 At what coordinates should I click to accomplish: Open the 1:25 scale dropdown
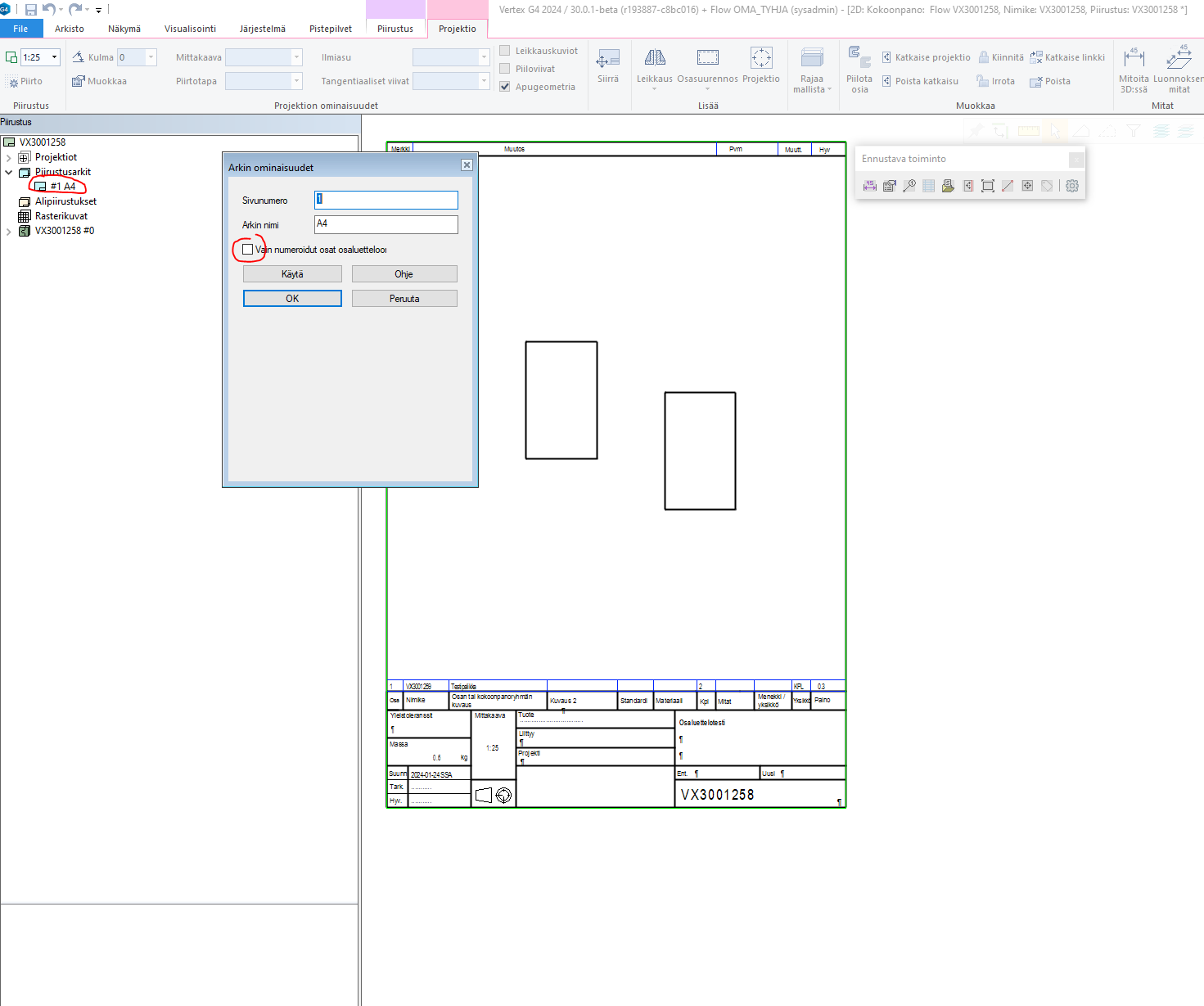pos(54,57)
